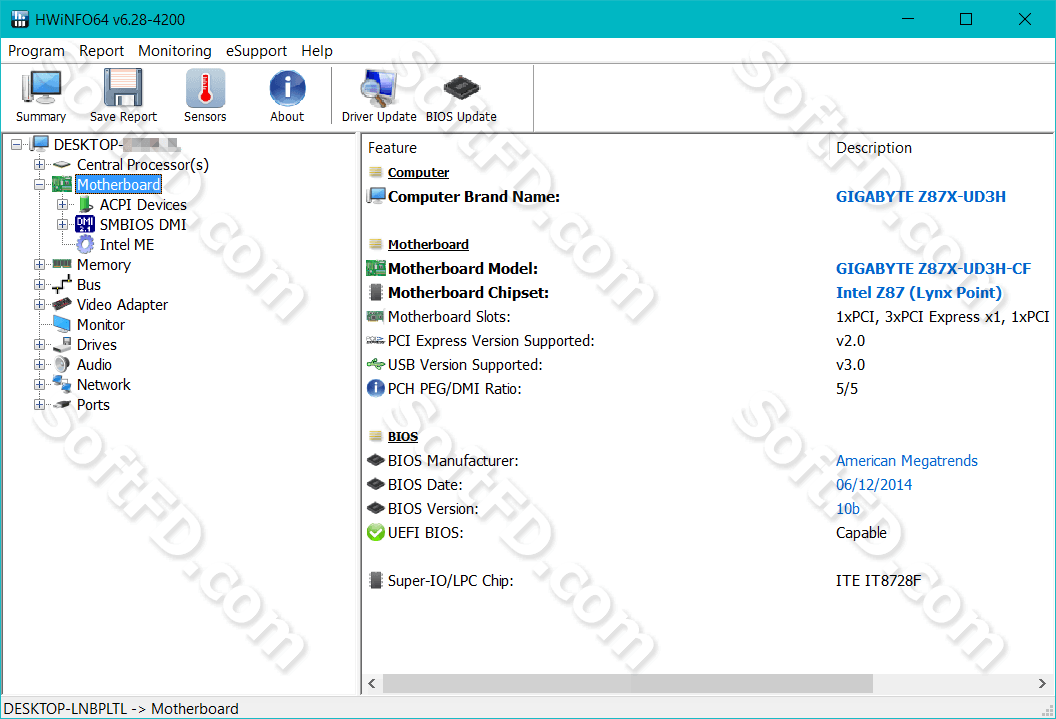Click the Audio speaker icon in tree
This screenshot has height=719, width=1056.
coord(62,364)
